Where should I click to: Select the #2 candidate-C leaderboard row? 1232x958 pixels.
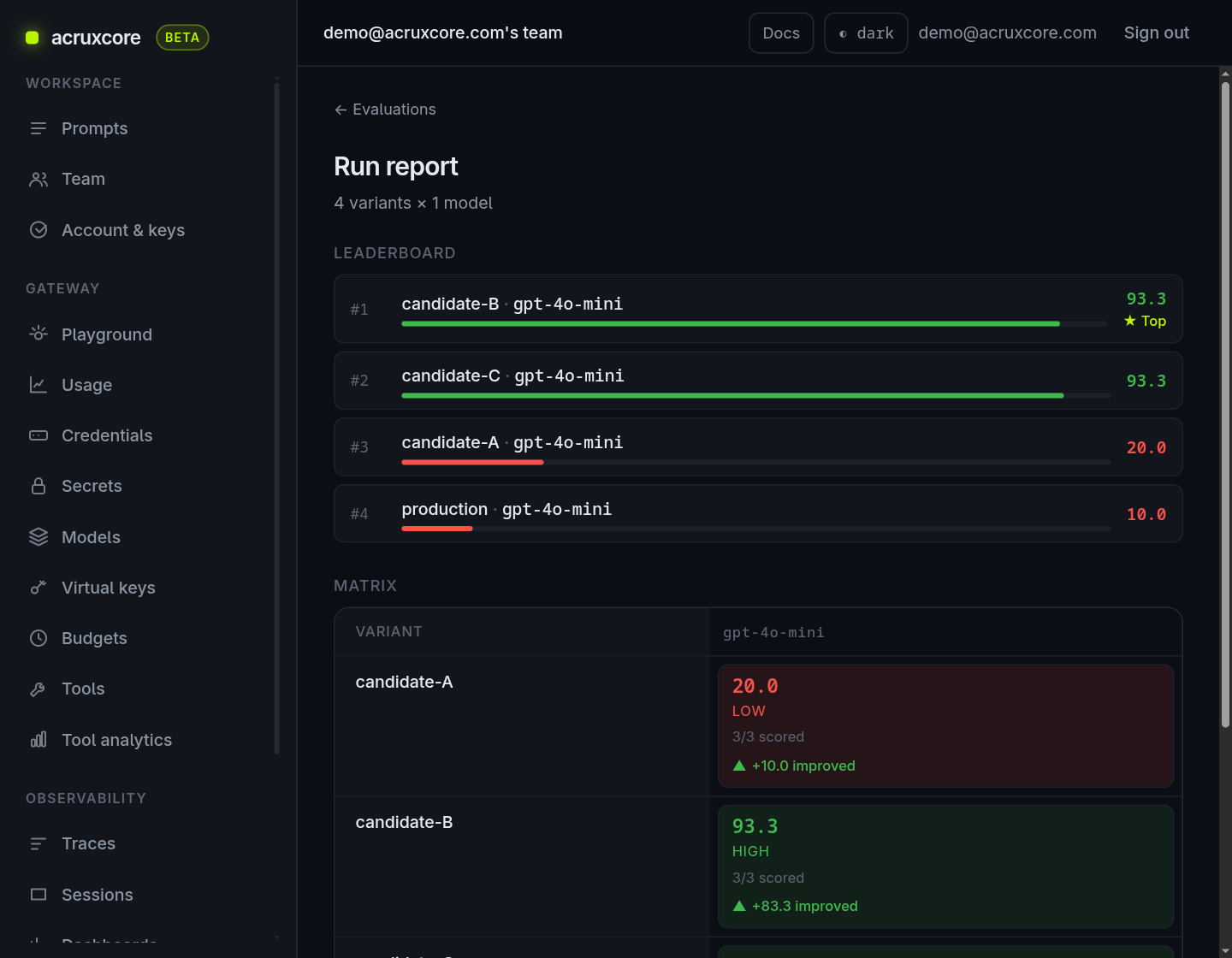tap(758, 381)
